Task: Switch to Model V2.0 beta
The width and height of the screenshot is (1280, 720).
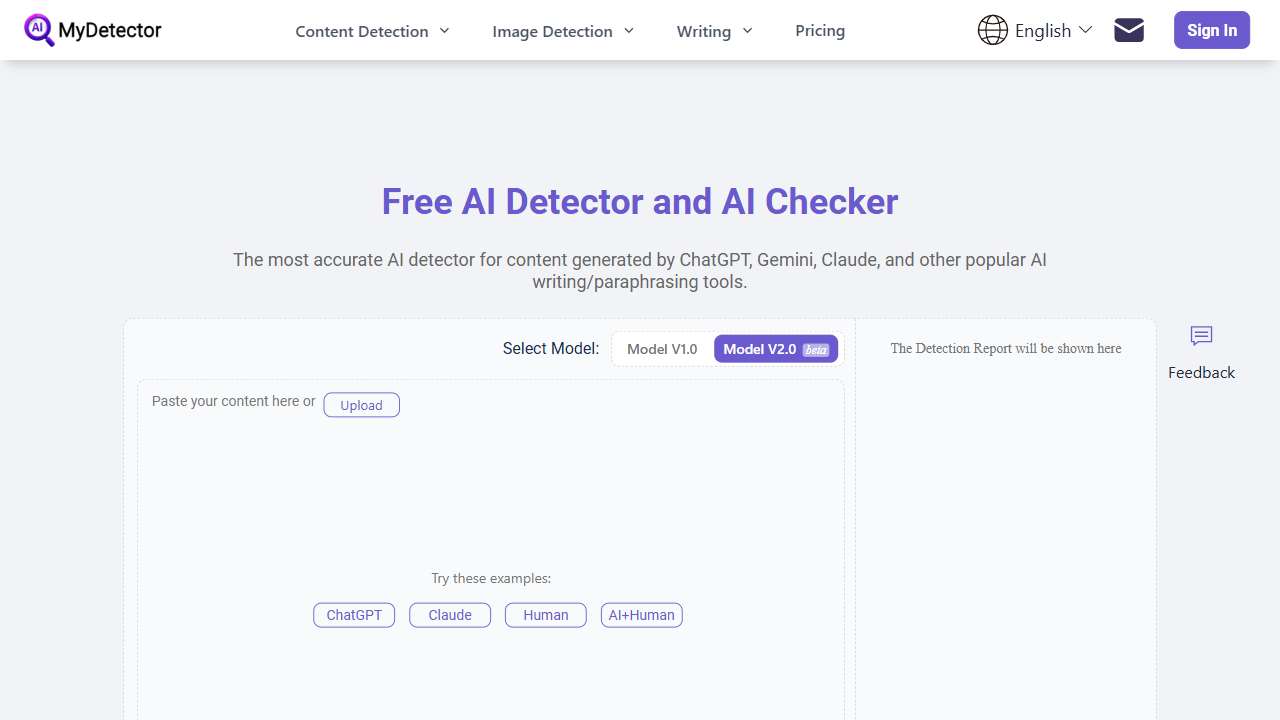Action: [776, 348]
